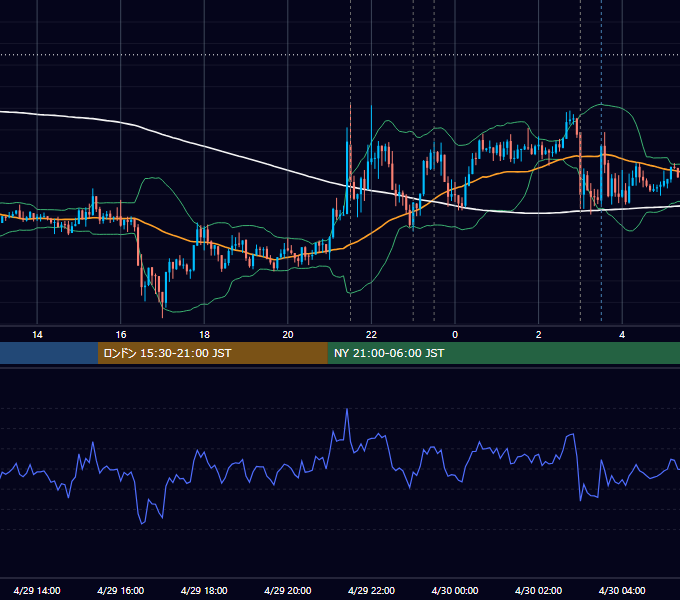The image size is (680, 600).
Task: Click the 2 hour label on price chart axis
Action: tap(538, 334)
